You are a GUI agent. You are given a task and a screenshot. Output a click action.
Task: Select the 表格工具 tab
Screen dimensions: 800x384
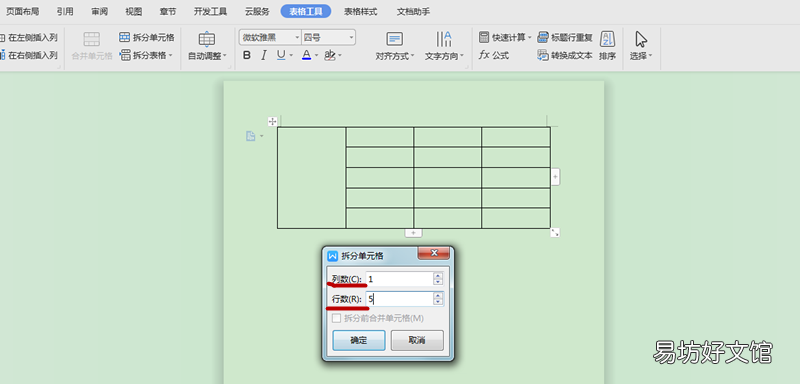[x=306, y=11]
